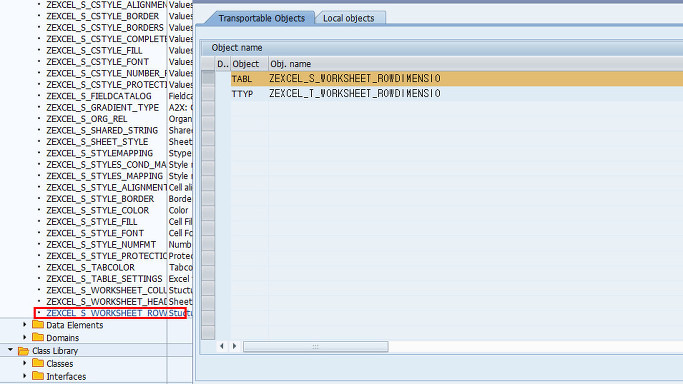Click the Object column header

coord(249,64)
